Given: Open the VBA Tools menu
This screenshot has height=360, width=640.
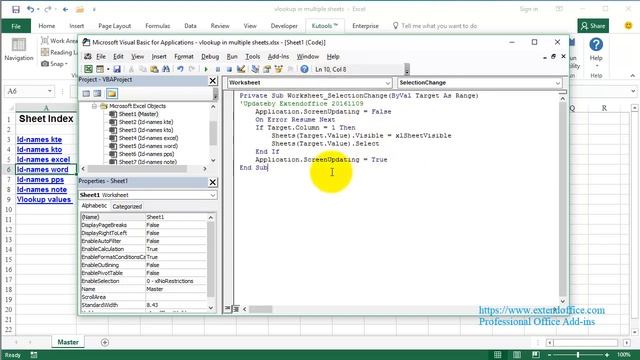Looking at the screenshot, I should coord(253,57).
